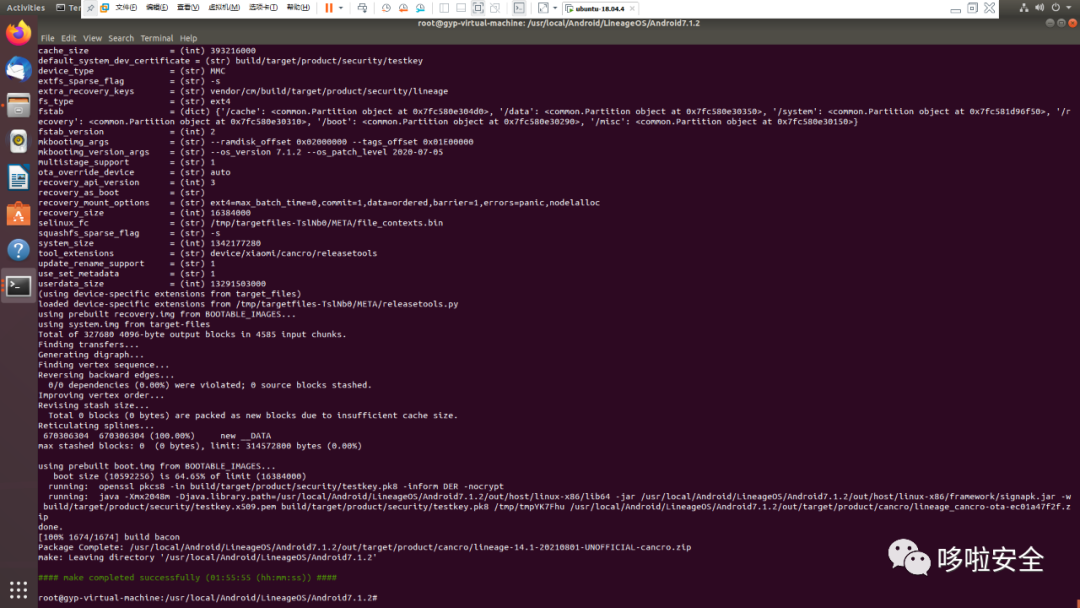This screenshot has width=1080, height=608.
Task: Toggle the thumbnail bar layout icon
Action: coord(461,8)
